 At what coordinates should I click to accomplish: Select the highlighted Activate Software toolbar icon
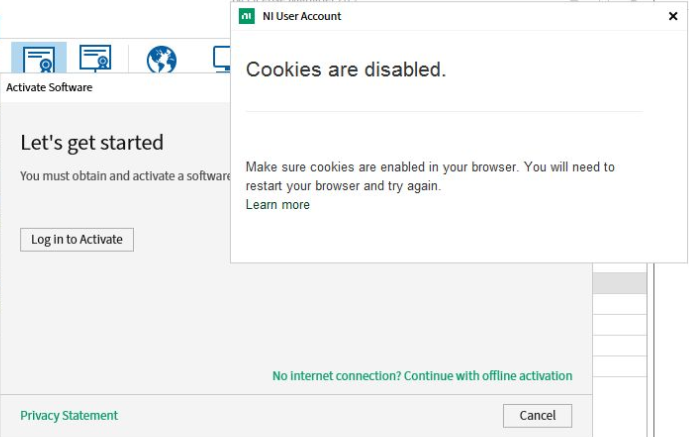pos(39,58)
